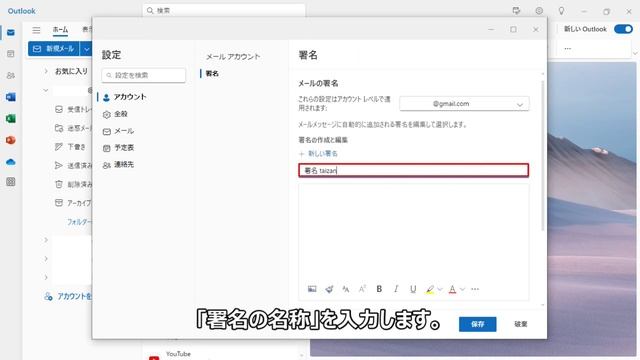Open the font color dropdown arrow

tap(462, 289)
